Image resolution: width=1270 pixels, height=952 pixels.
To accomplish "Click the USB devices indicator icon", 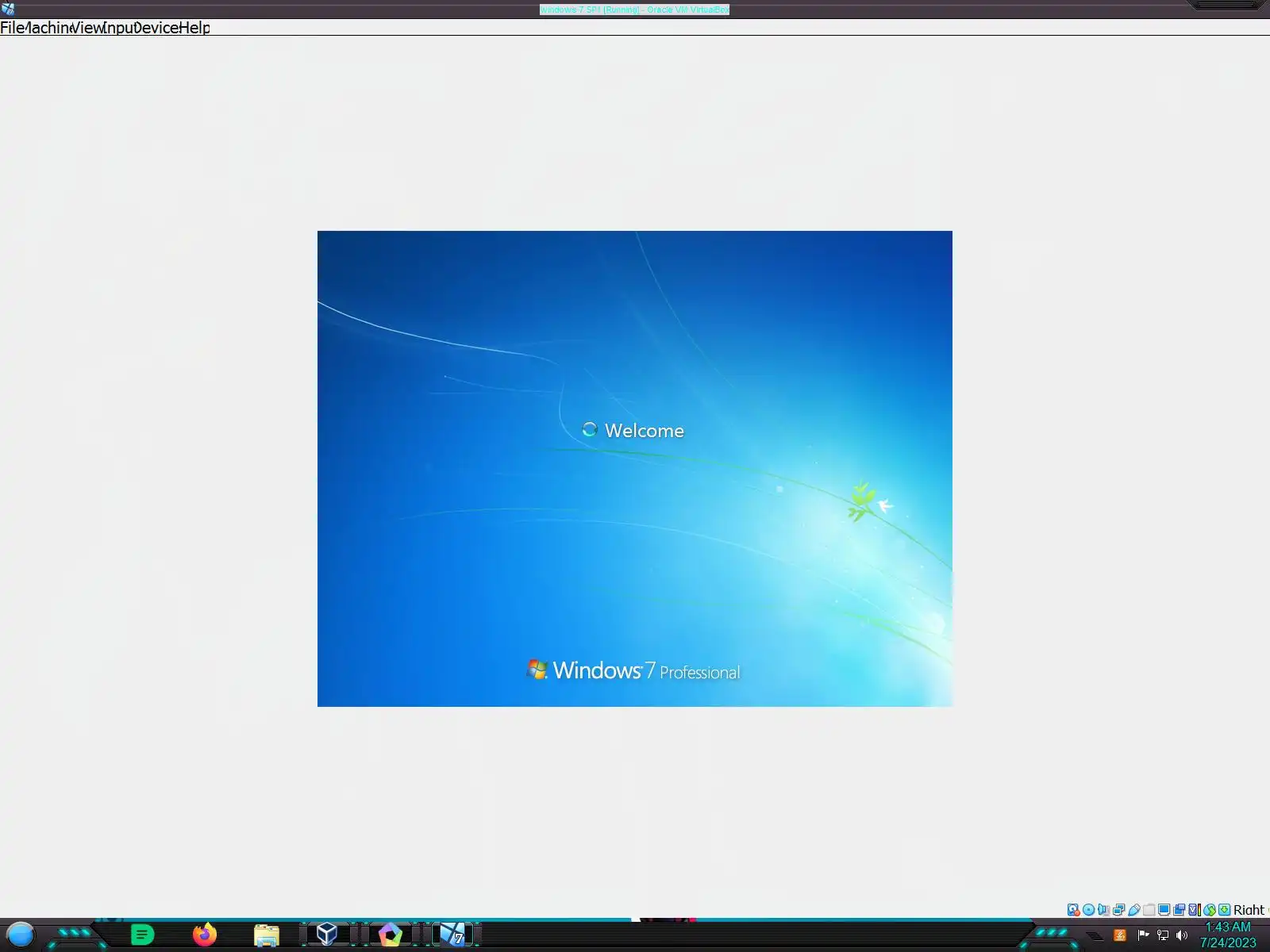I will tap(1134, 910).
